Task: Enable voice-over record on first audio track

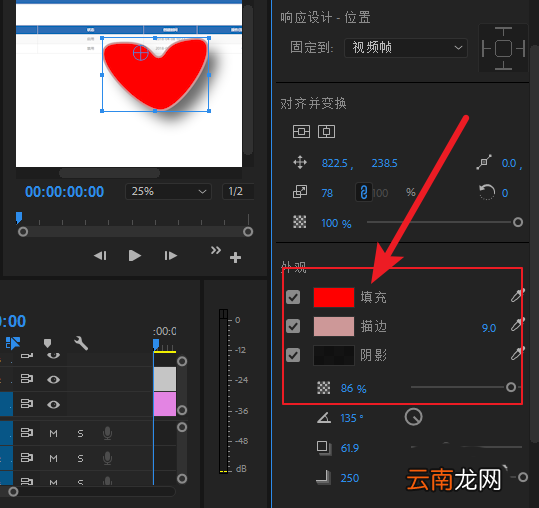Action: click(x=108, y=433)
